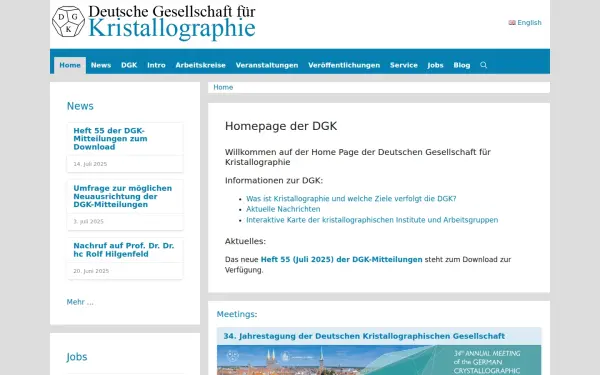This screenshot has width=600, height=375.
Task: Open the search magnifier icon in navbar
Action: pyautogui.click(x=484, y=65)
